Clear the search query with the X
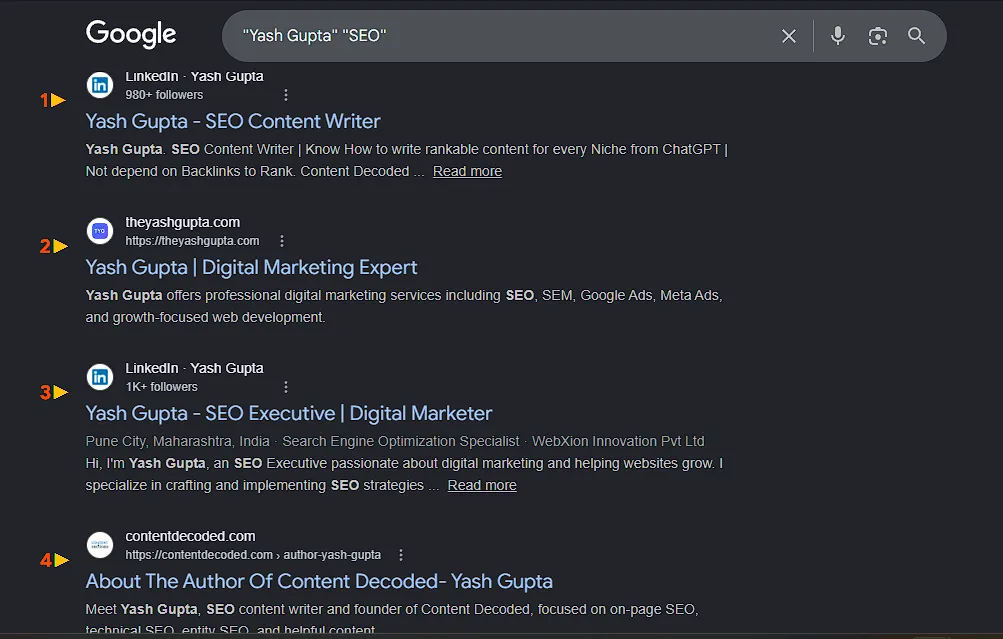 (789, 36)
